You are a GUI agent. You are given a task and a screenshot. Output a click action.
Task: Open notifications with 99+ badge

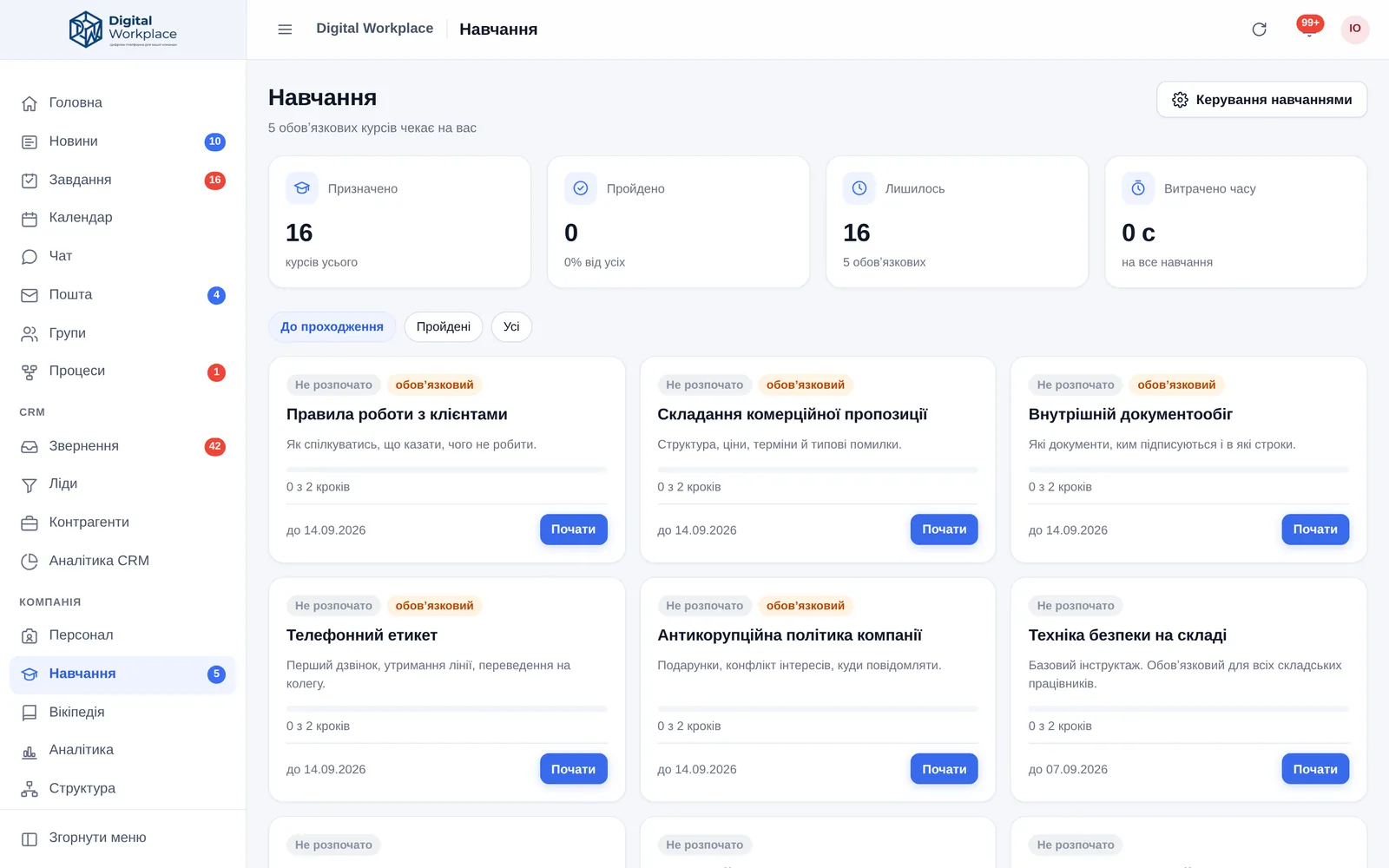point(1309,28)
